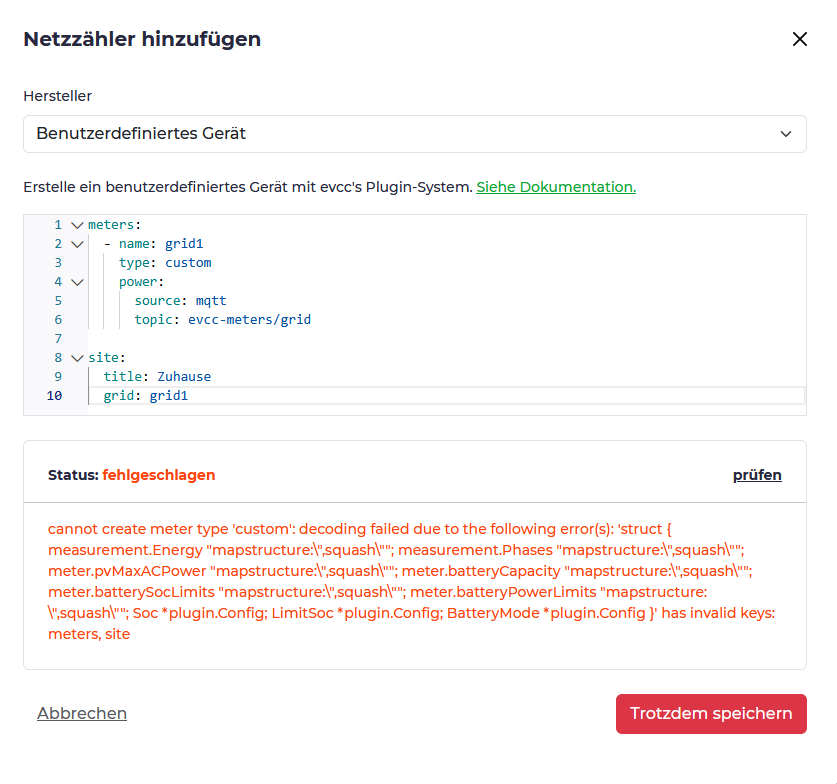837x784 pixels.
Task: Collapse the power block fold arrow
Action: (x=77, y=282)
